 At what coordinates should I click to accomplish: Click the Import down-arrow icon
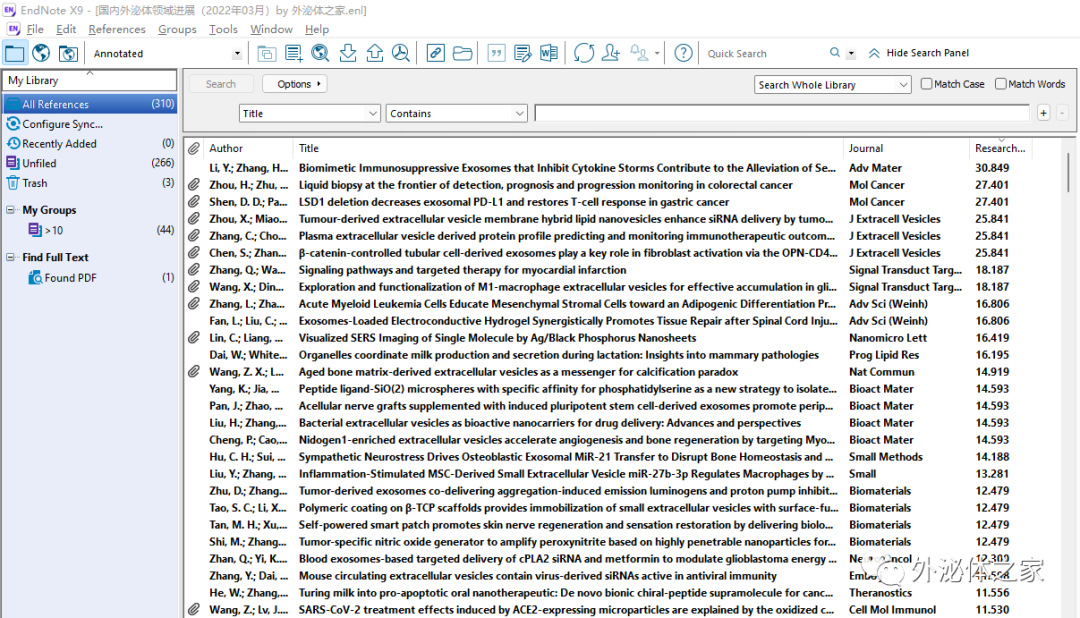(x=348, y=53)
